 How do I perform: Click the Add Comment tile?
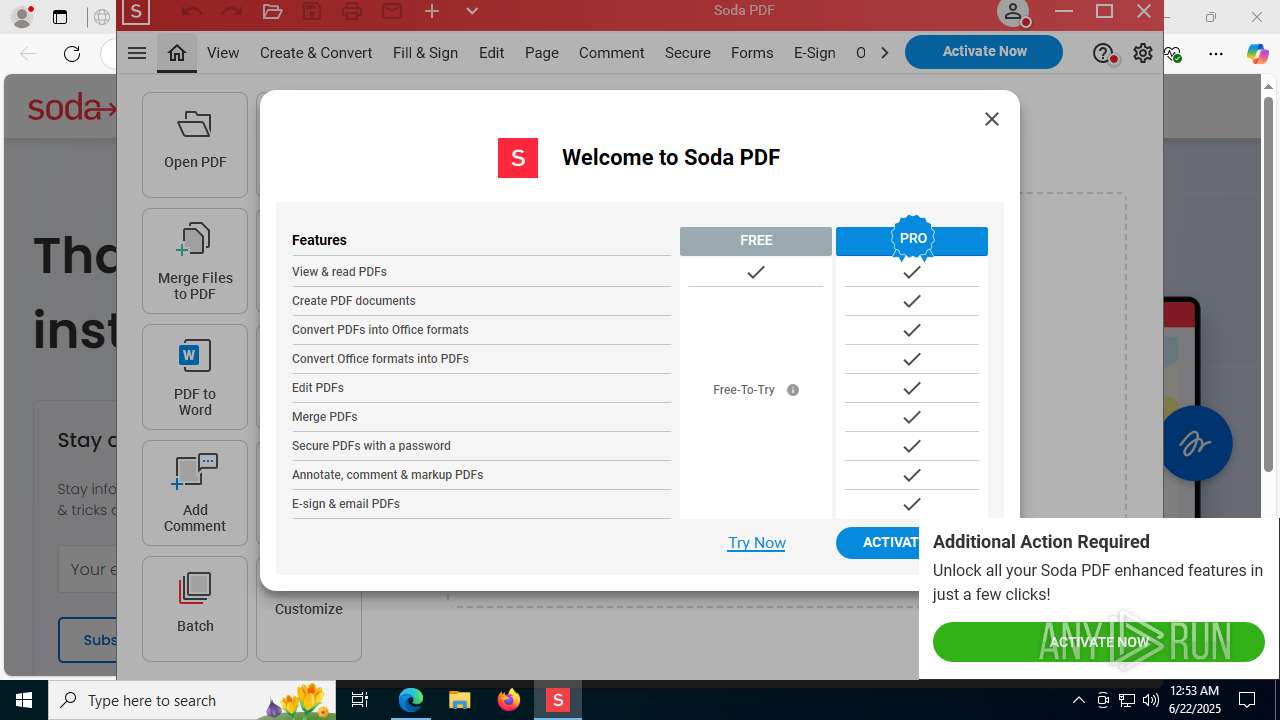pyautogui.click(x=195, y=493)
